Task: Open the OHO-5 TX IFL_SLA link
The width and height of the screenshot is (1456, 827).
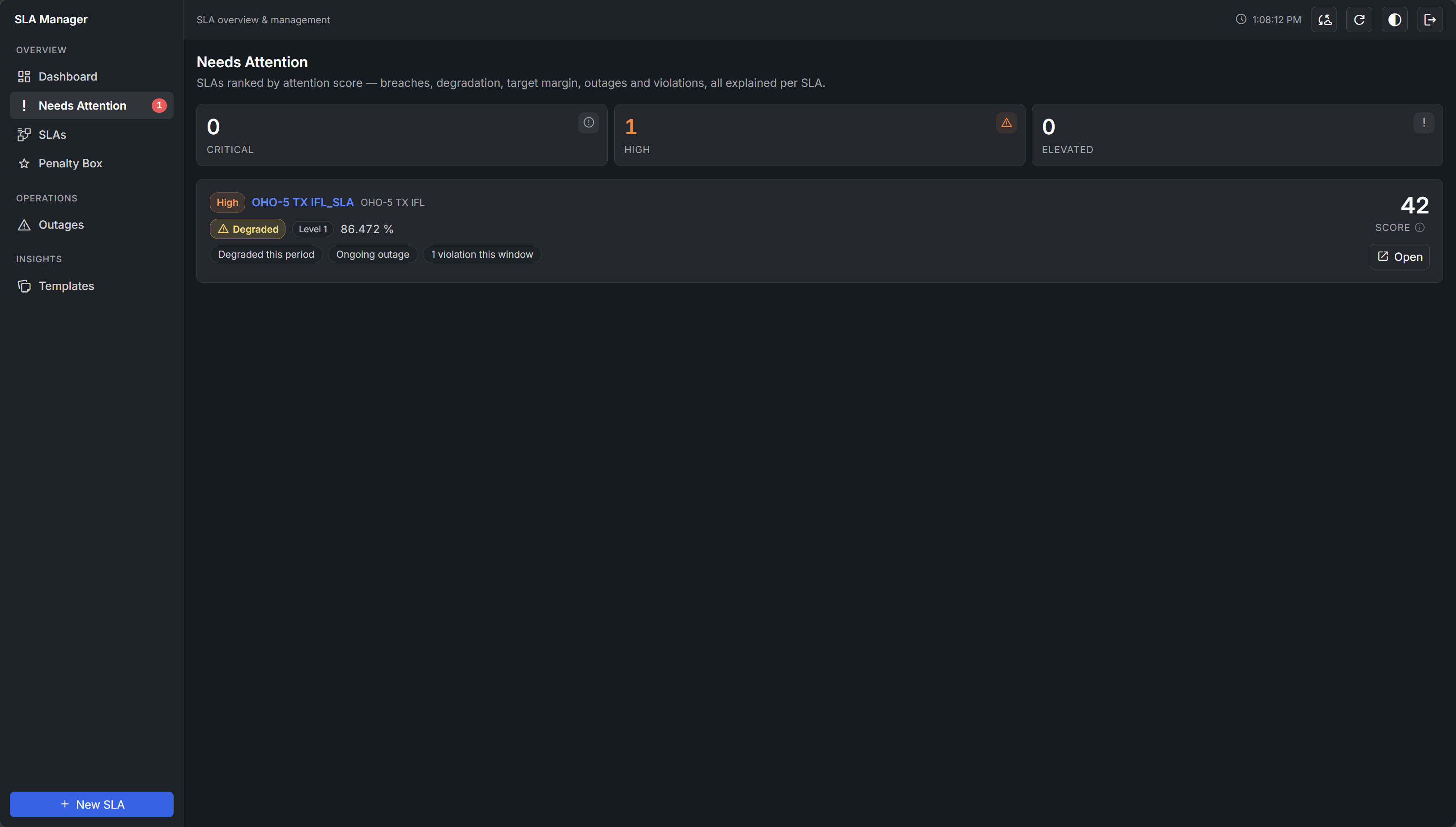Action: point(302,202)
